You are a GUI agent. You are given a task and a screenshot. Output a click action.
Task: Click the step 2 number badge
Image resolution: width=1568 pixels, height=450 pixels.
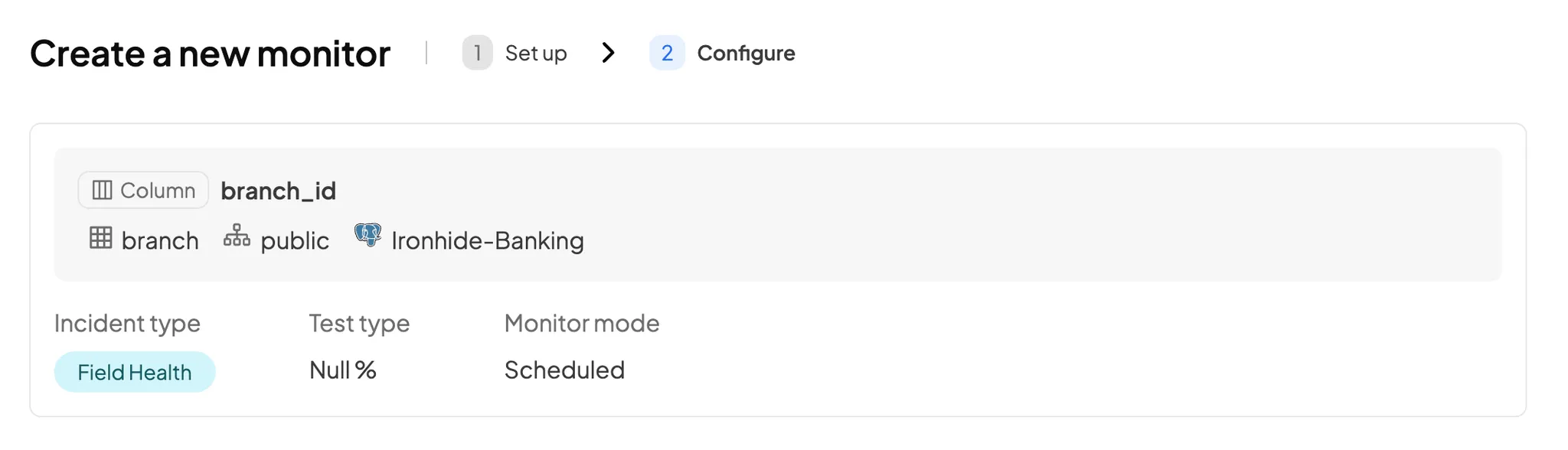(667, 53)
